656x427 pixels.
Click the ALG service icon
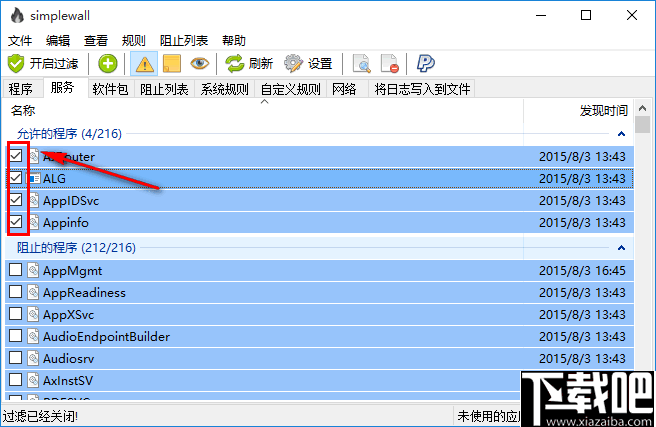(33, 179)
